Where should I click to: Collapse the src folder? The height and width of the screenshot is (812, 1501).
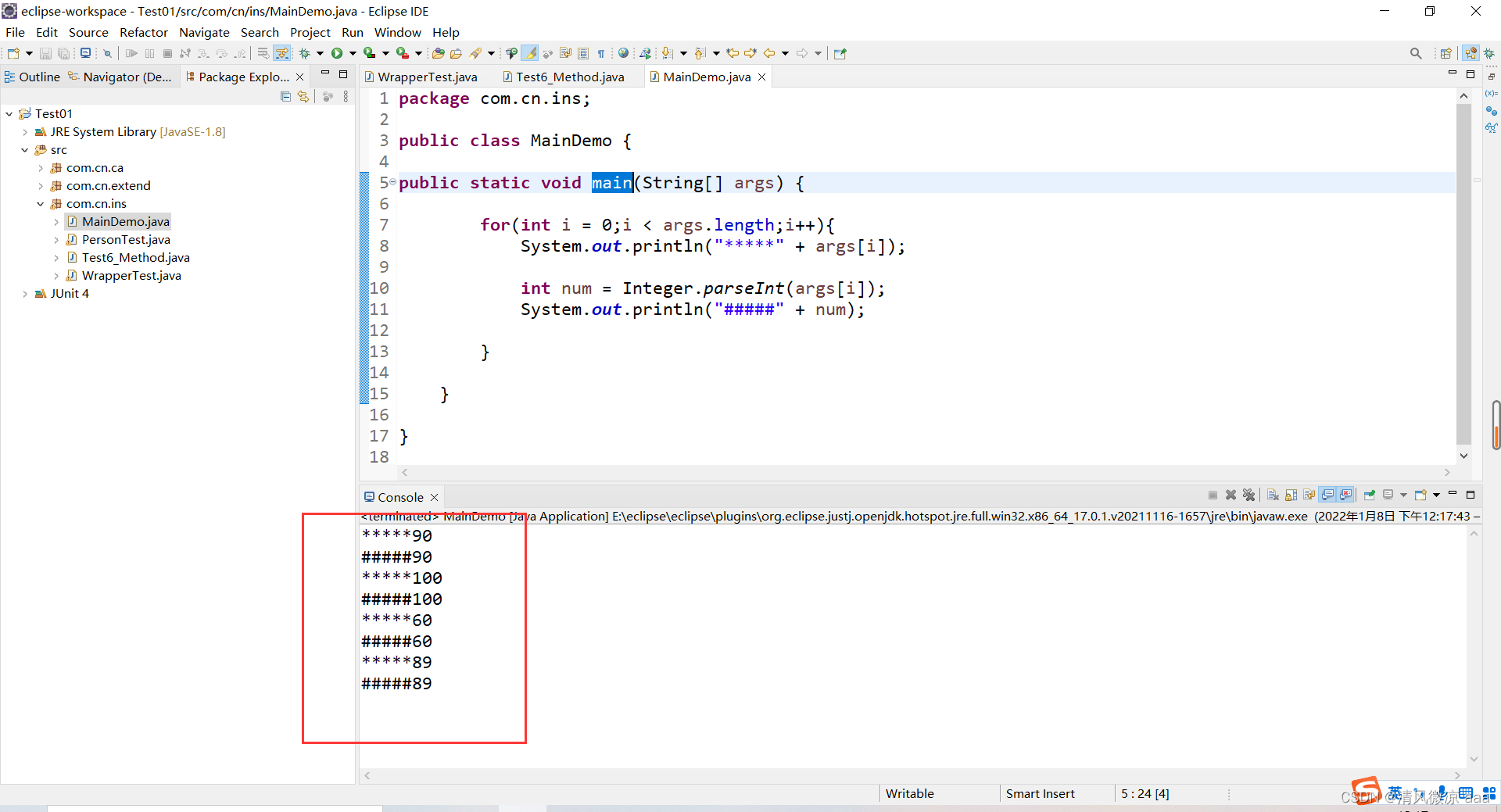click(25, 150)
